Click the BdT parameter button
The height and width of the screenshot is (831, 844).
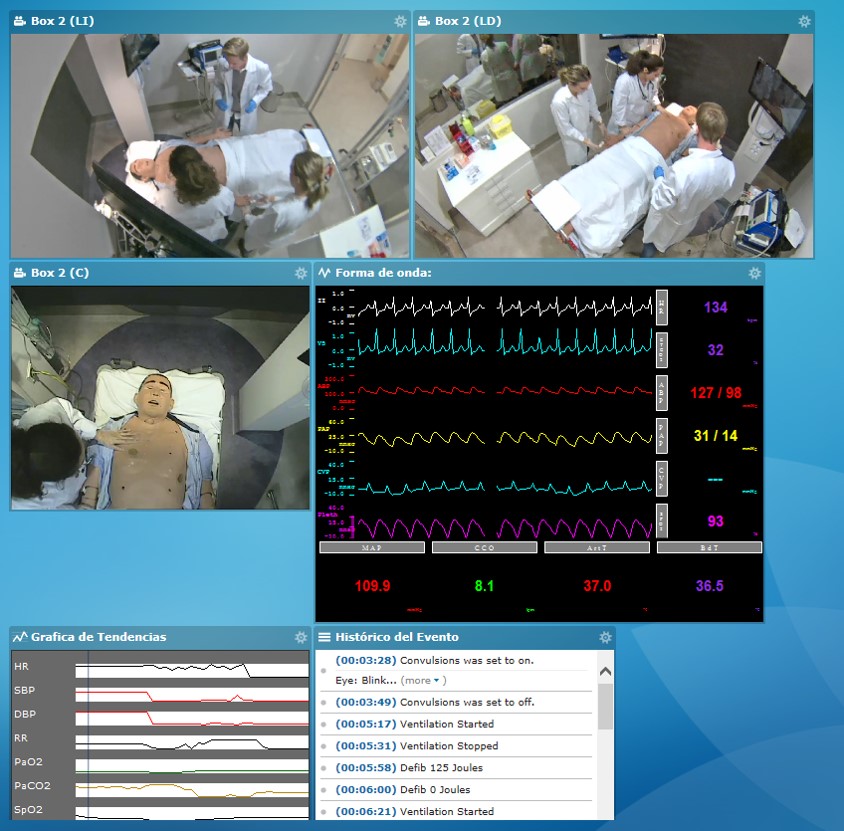pos(709,547)
